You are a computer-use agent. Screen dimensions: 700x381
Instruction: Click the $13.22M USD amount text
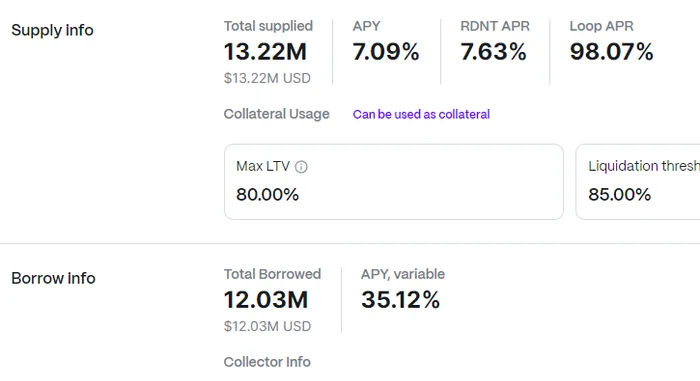click(x=267, y=78)
